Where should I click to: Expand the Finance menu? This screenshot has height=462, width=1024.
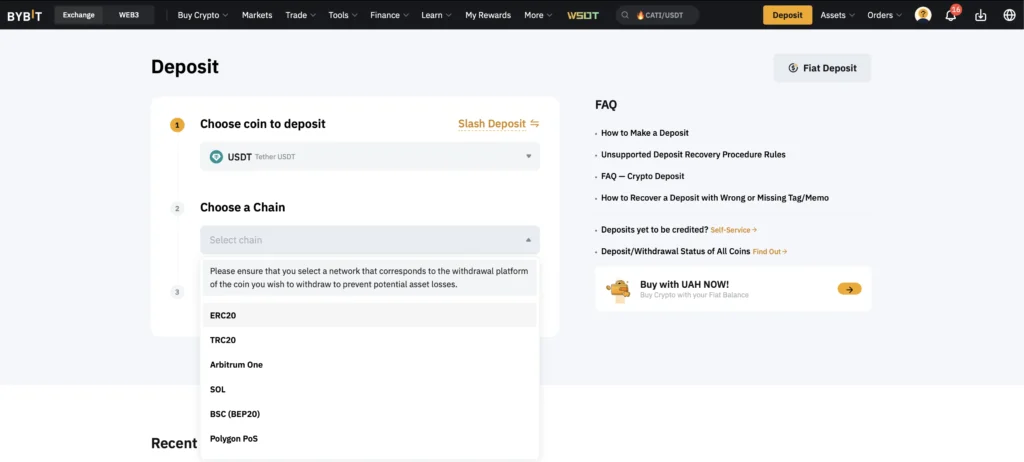pyautogui.click(x=389, y=15)
